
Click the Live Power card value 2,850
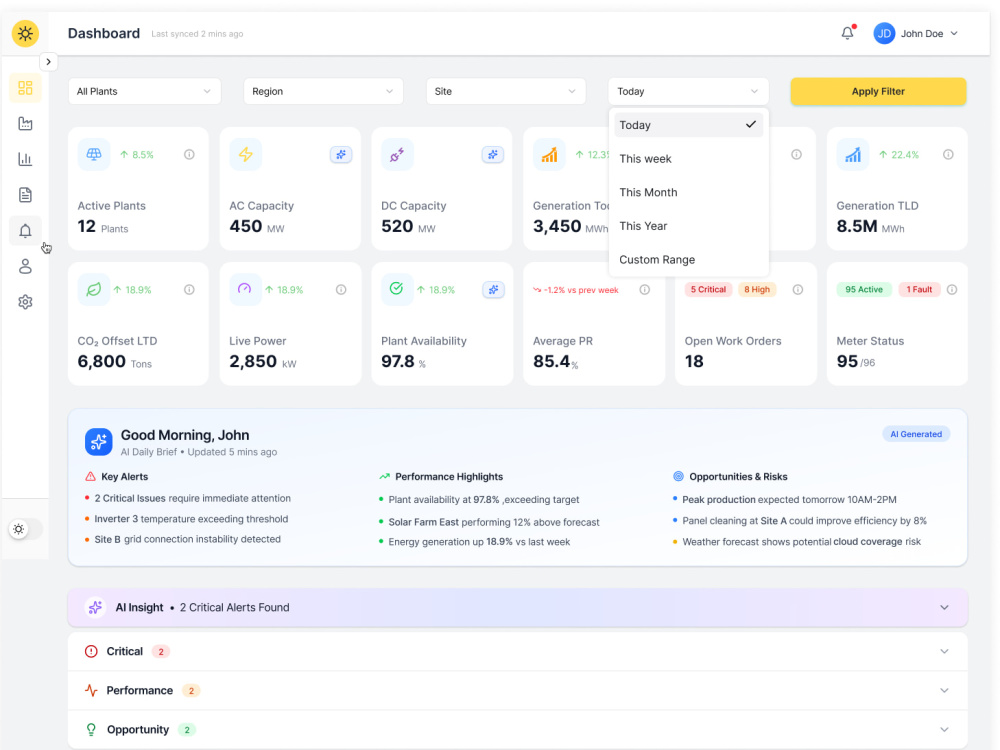[x=253, y=362]
